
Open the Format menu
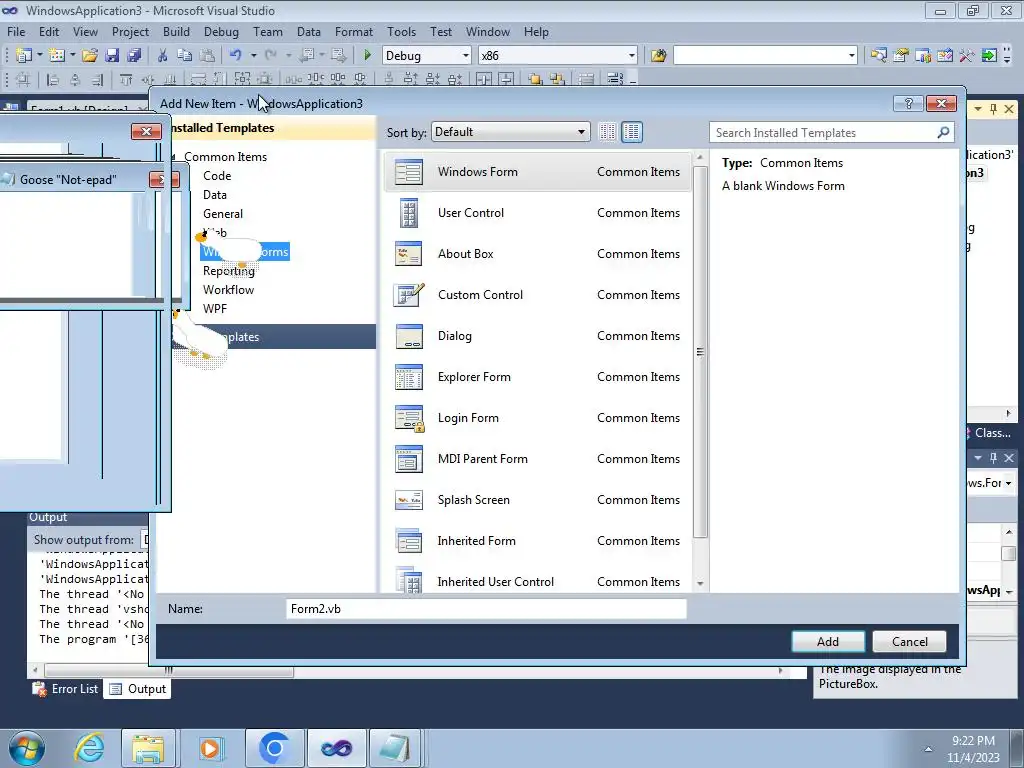pyautogui.click(x=353, y=32)
